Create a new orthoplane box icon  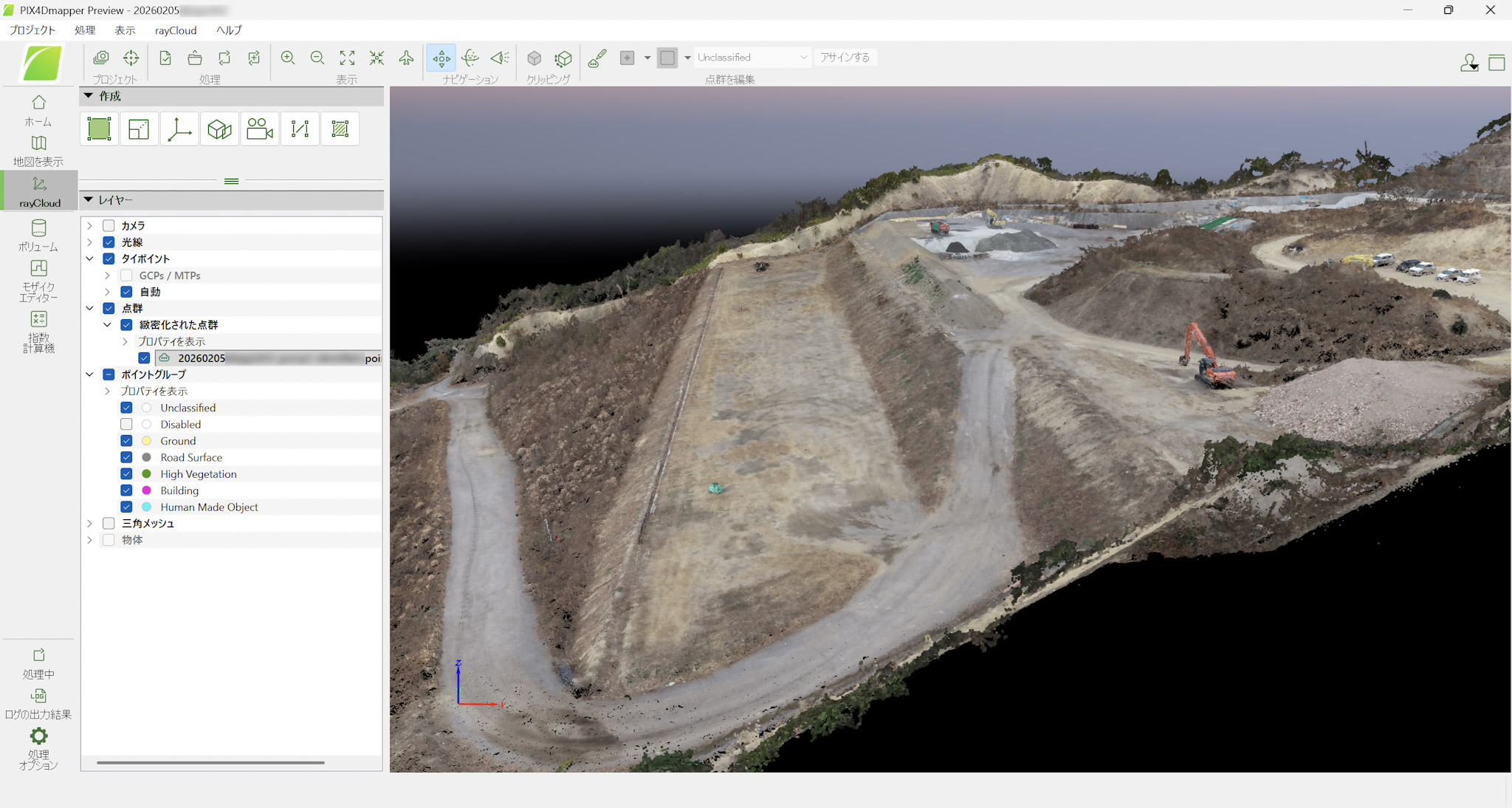click(x=219, y=129)
